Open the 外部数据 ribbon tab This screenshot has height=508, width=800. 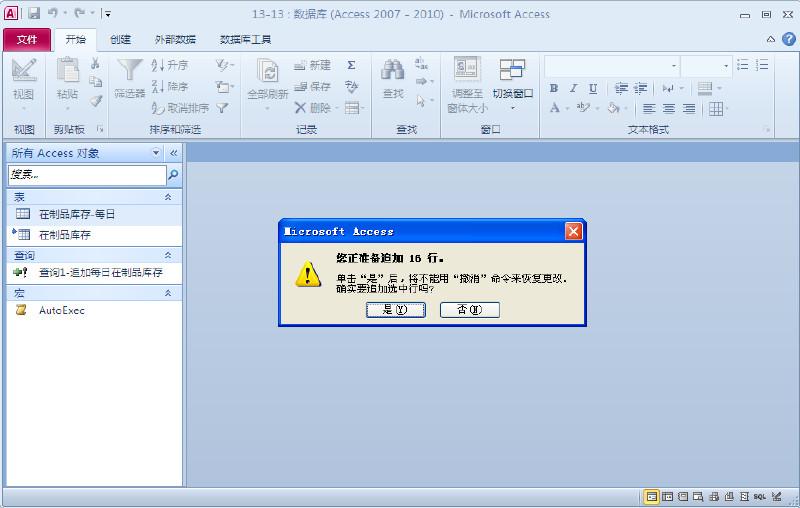175,39
